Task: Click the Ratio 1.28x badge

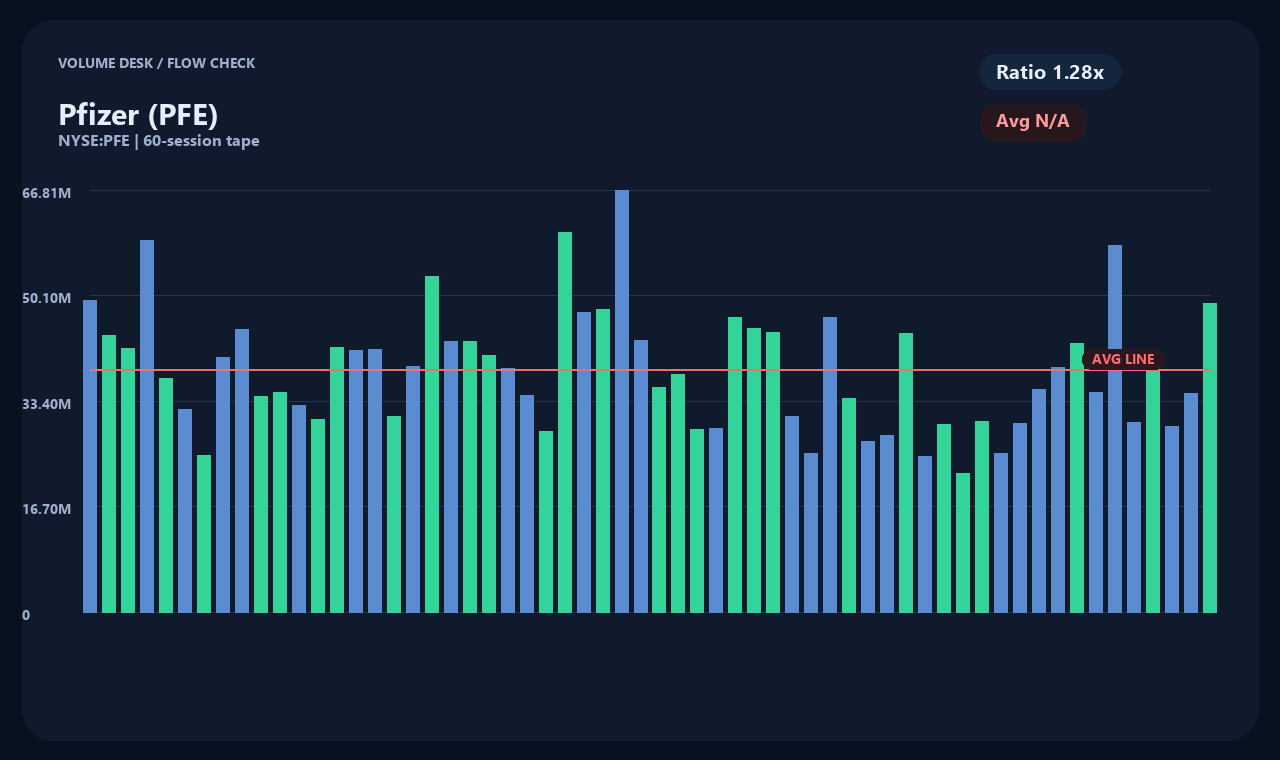Action: point(1050,72)
